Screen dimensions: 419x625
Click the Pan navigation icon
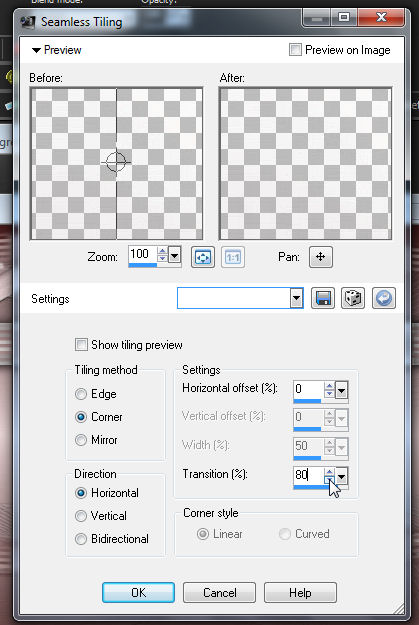click(321, 257)
